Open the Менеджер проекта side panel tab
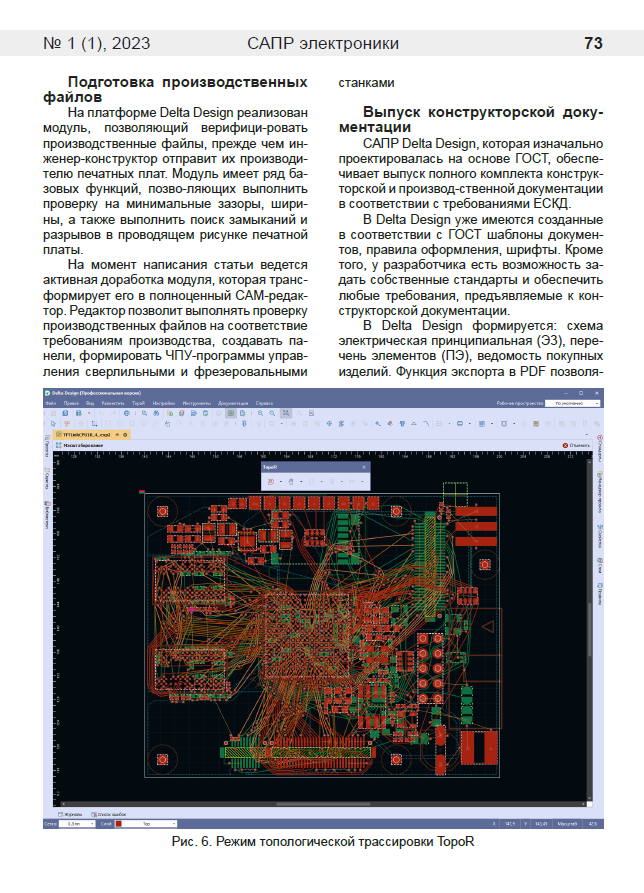 [x=600, y=493]
